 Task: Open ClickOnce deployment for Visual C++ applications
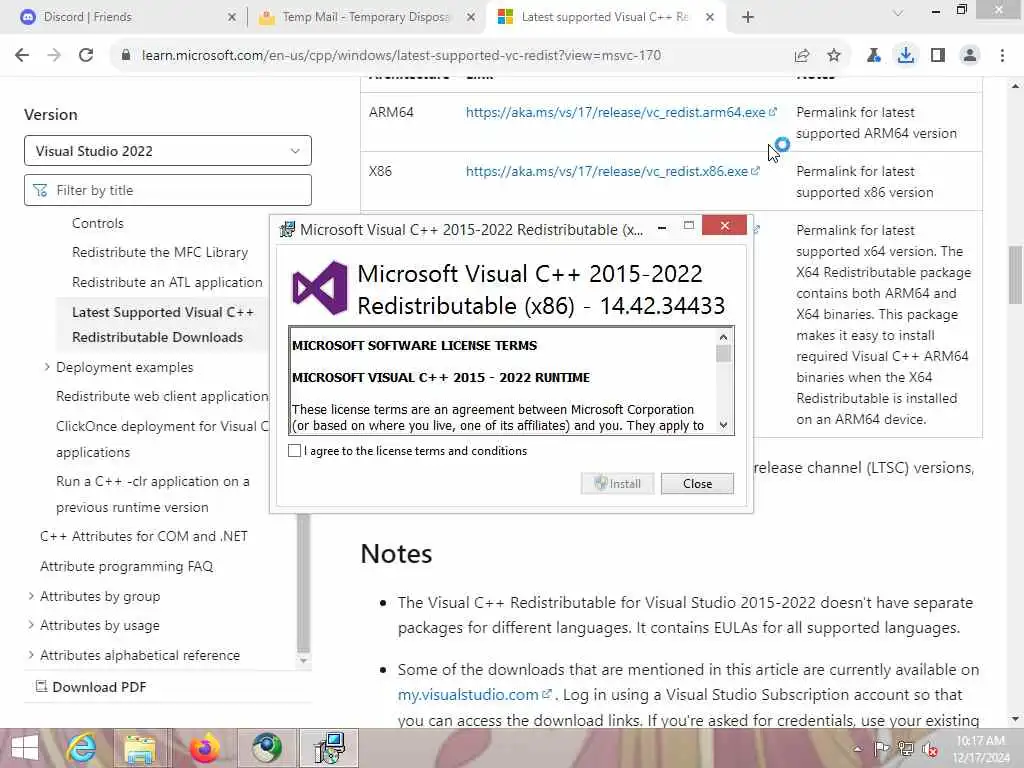coord(162,439)
